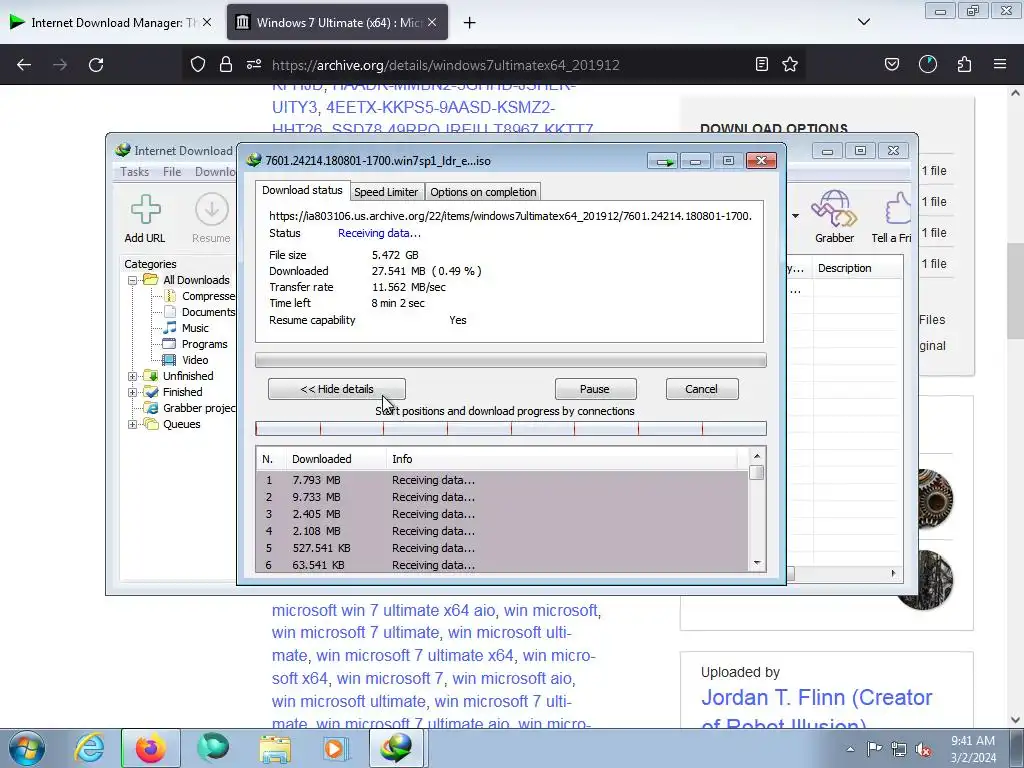Viewport: 1024px width, 768px height.
Task: Select connection row 5 with 527.541 KB
Action: click(502, 548)
